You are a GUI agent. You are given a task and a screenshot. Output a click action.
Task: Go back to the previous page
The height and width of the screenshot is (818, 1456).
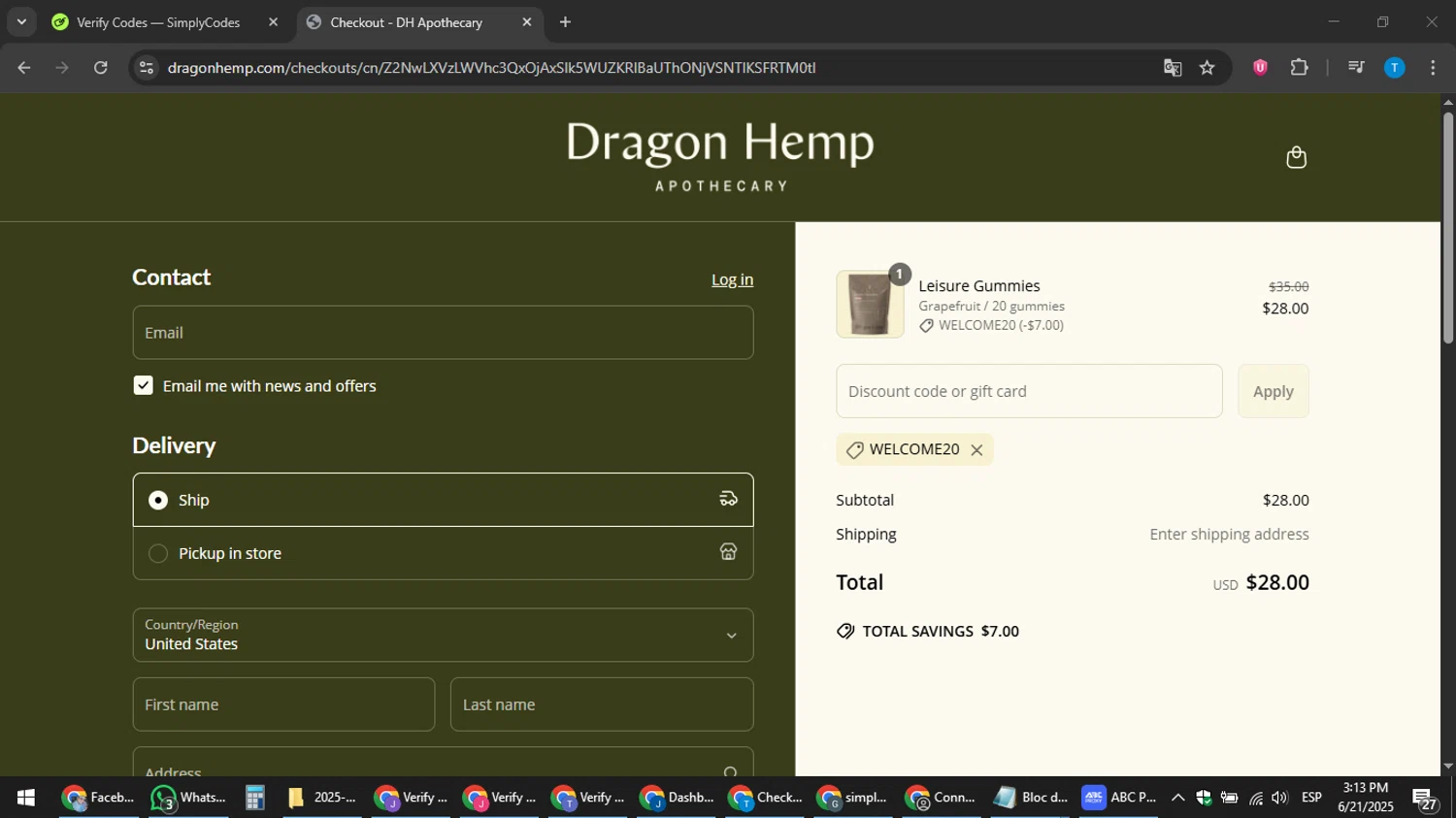(24, 68)
